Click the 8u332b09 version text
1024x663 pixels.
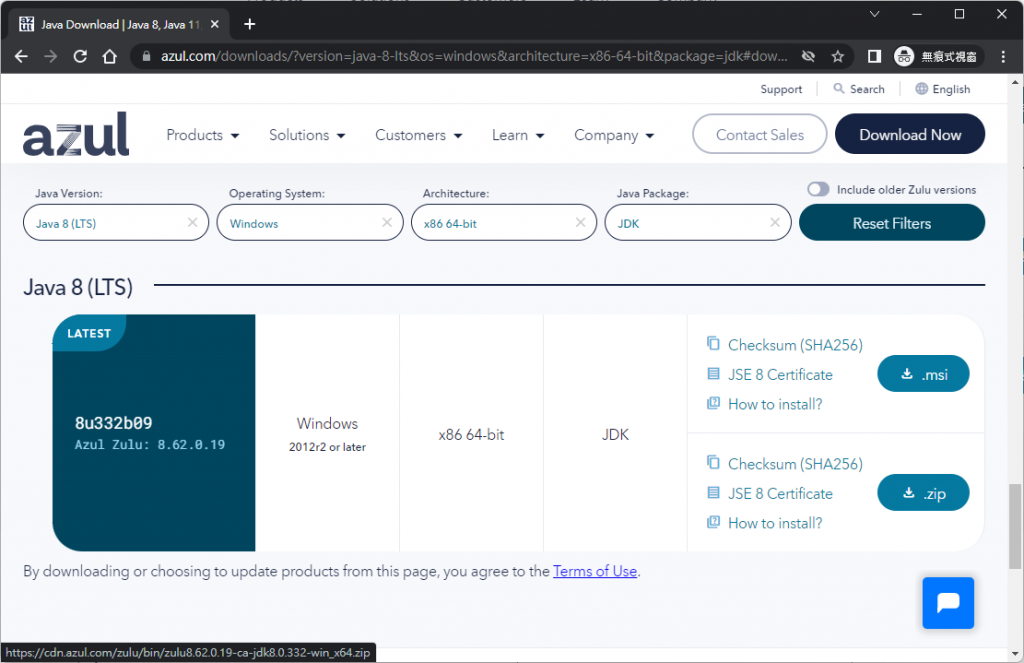click(x=114, y=423)
